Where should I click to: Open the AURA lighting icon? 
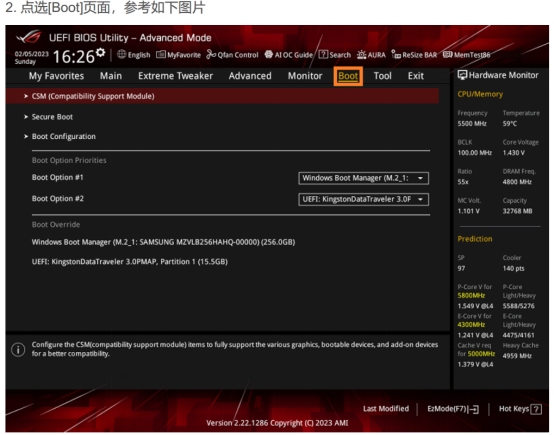click(x=361, y=55)
